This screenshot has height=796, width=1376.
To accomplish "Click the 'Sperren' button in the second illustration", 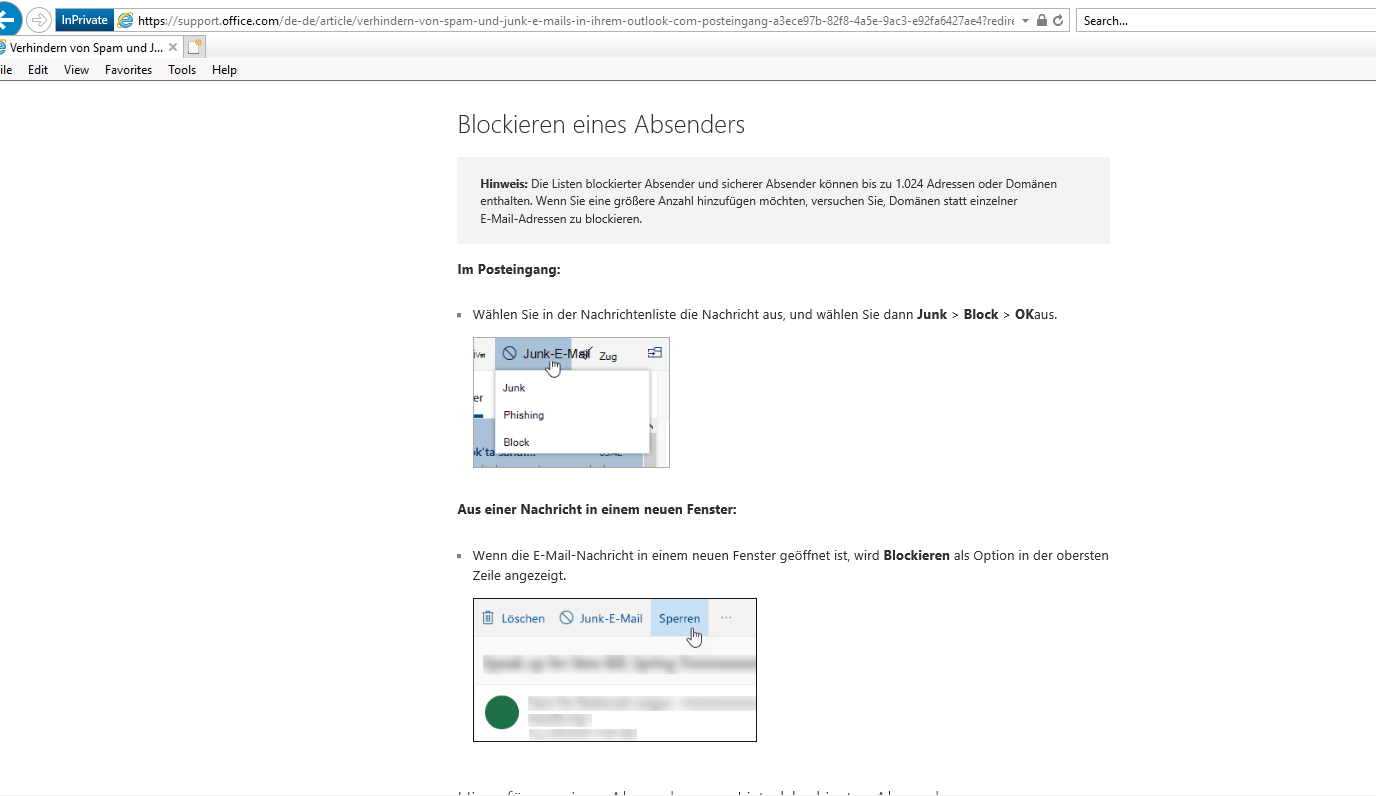I will (x=680, y=618).
